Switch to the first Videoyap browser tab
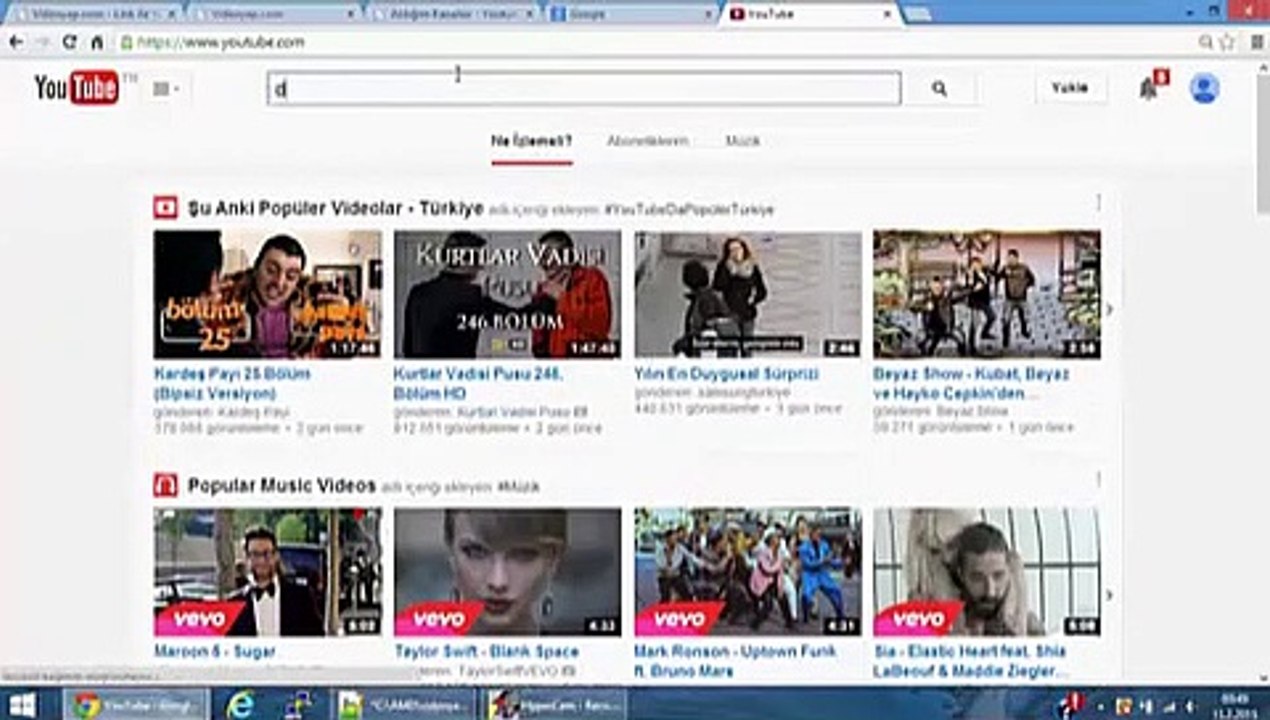The image size is (1270, 720). point(94,14)
